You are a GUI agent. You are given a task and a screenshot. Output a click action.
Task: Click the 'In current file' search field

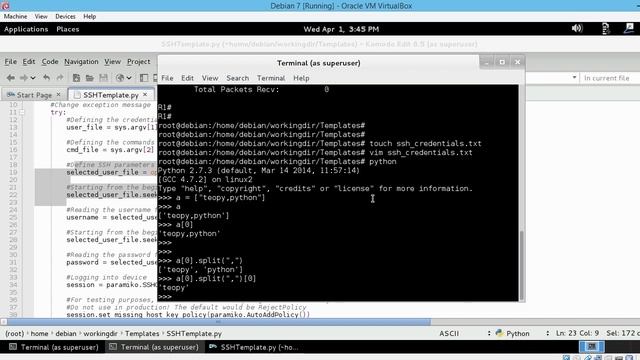coord(610,78)
